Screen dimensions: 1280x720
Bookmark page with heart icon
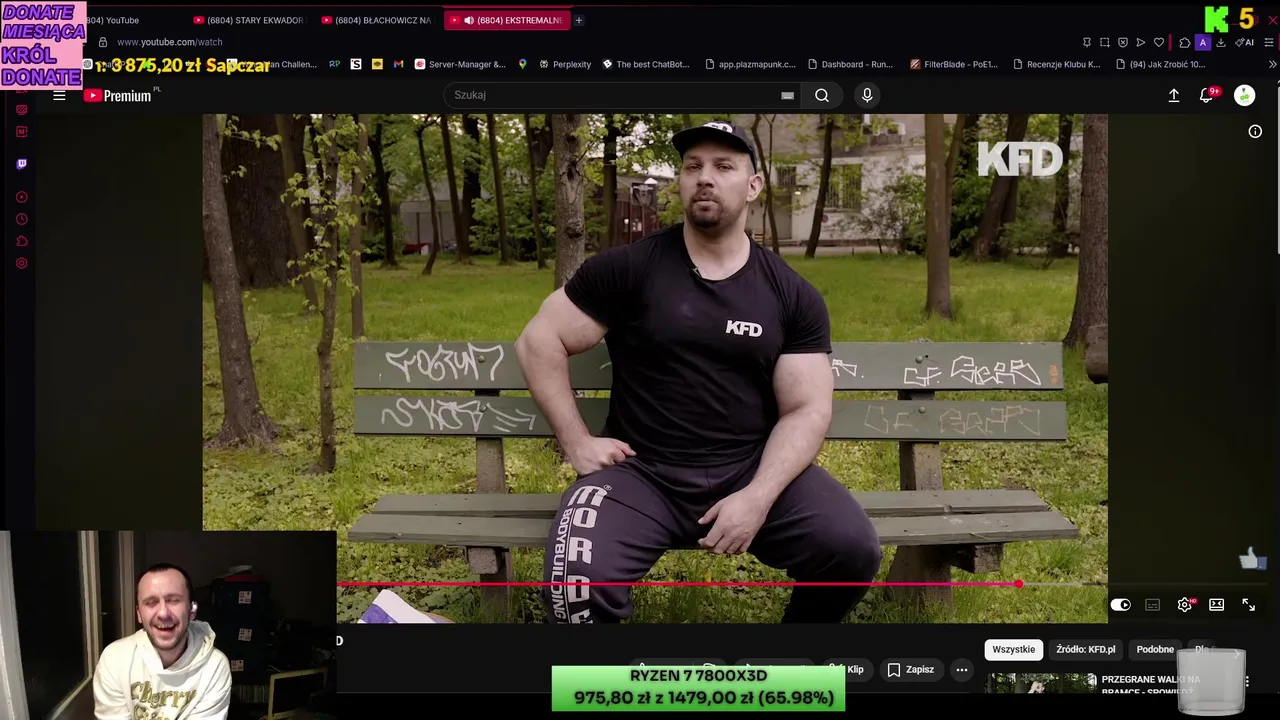(1159, 42)
